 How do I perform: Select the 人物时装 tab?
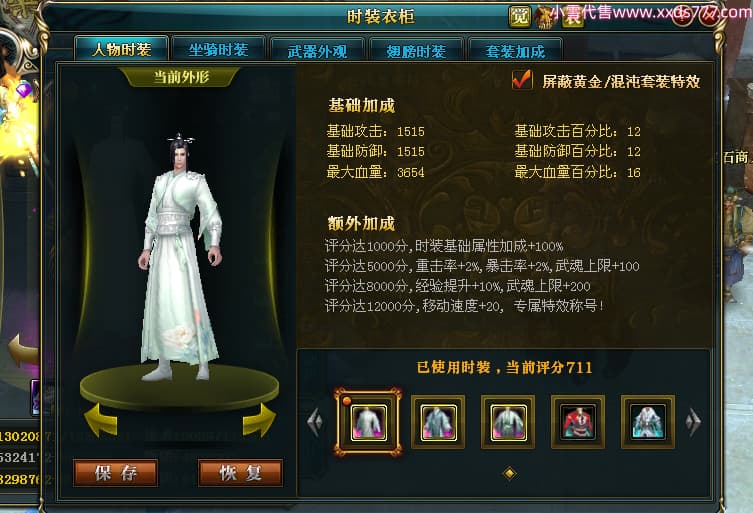coord(121,49)
